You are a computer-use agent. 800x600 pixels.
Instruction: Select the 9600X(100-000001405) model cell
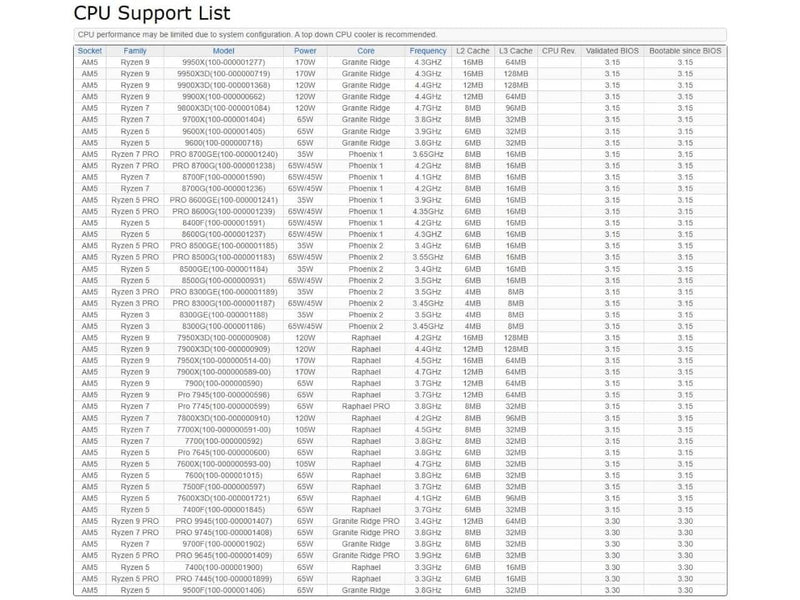(223, 131)
